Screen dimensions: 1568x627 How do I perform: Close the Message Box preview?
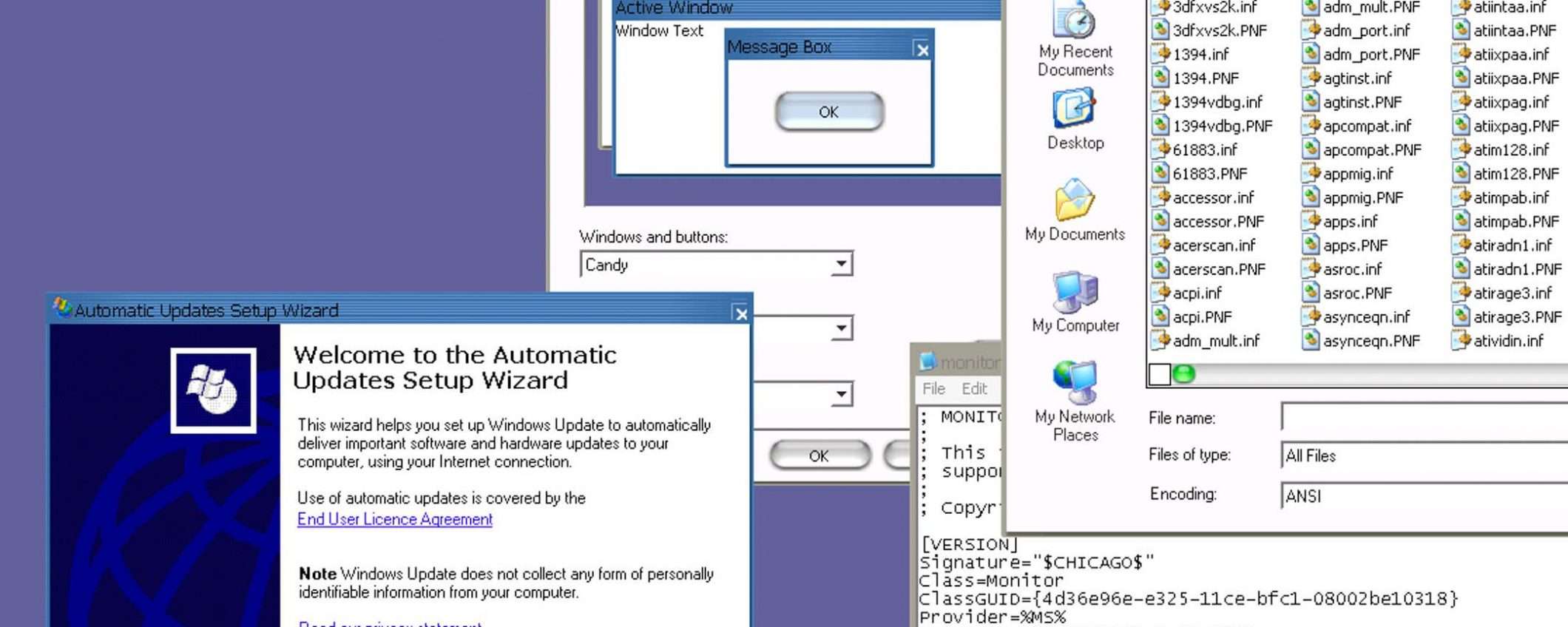point(922,50)
